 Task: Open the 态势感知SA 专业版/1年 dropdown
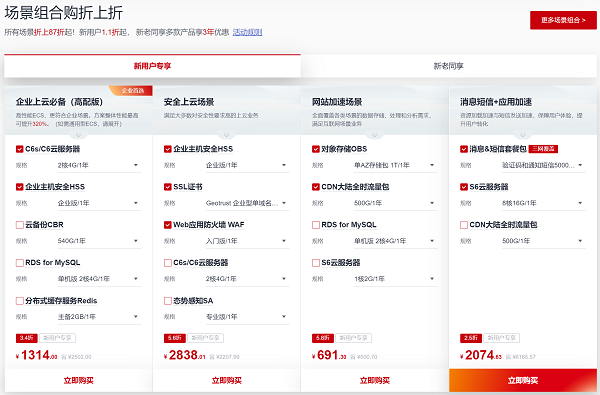click(247, 317)
